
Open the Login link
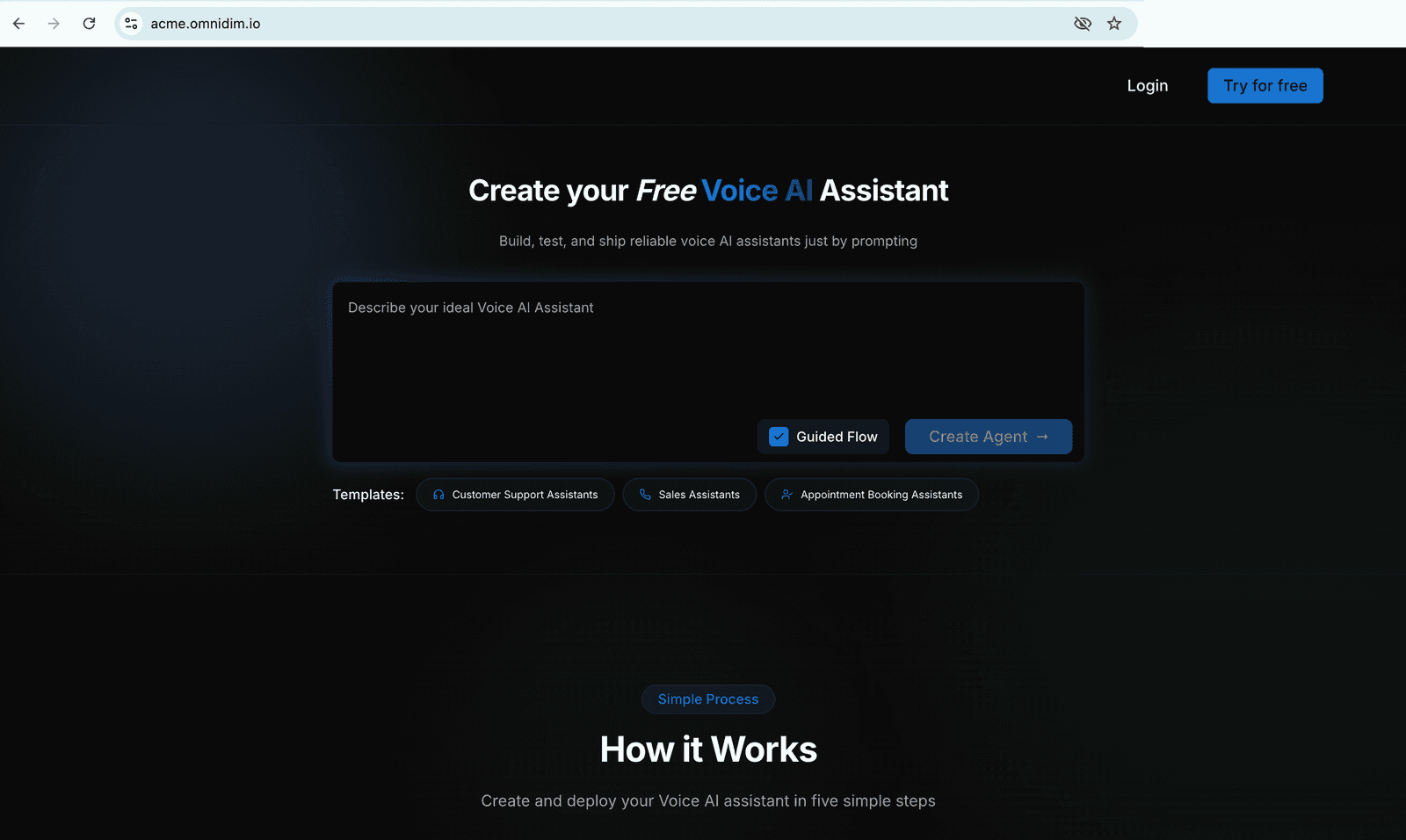(1148, 85)
